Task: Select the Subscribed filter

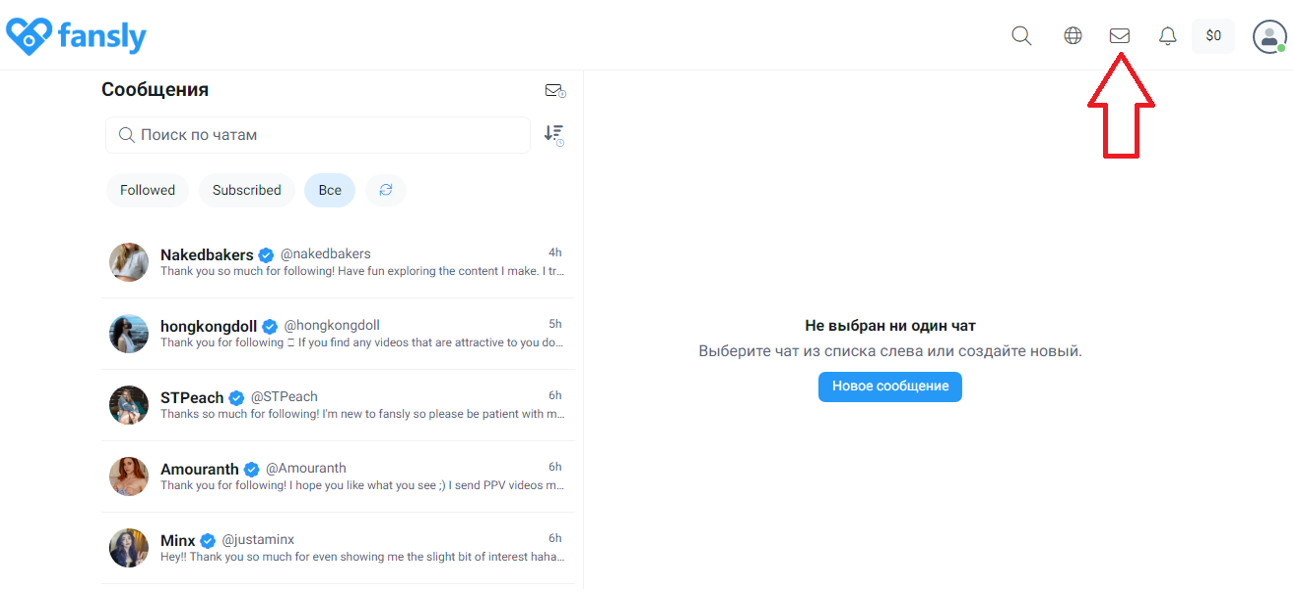Action: coord(247,190)
